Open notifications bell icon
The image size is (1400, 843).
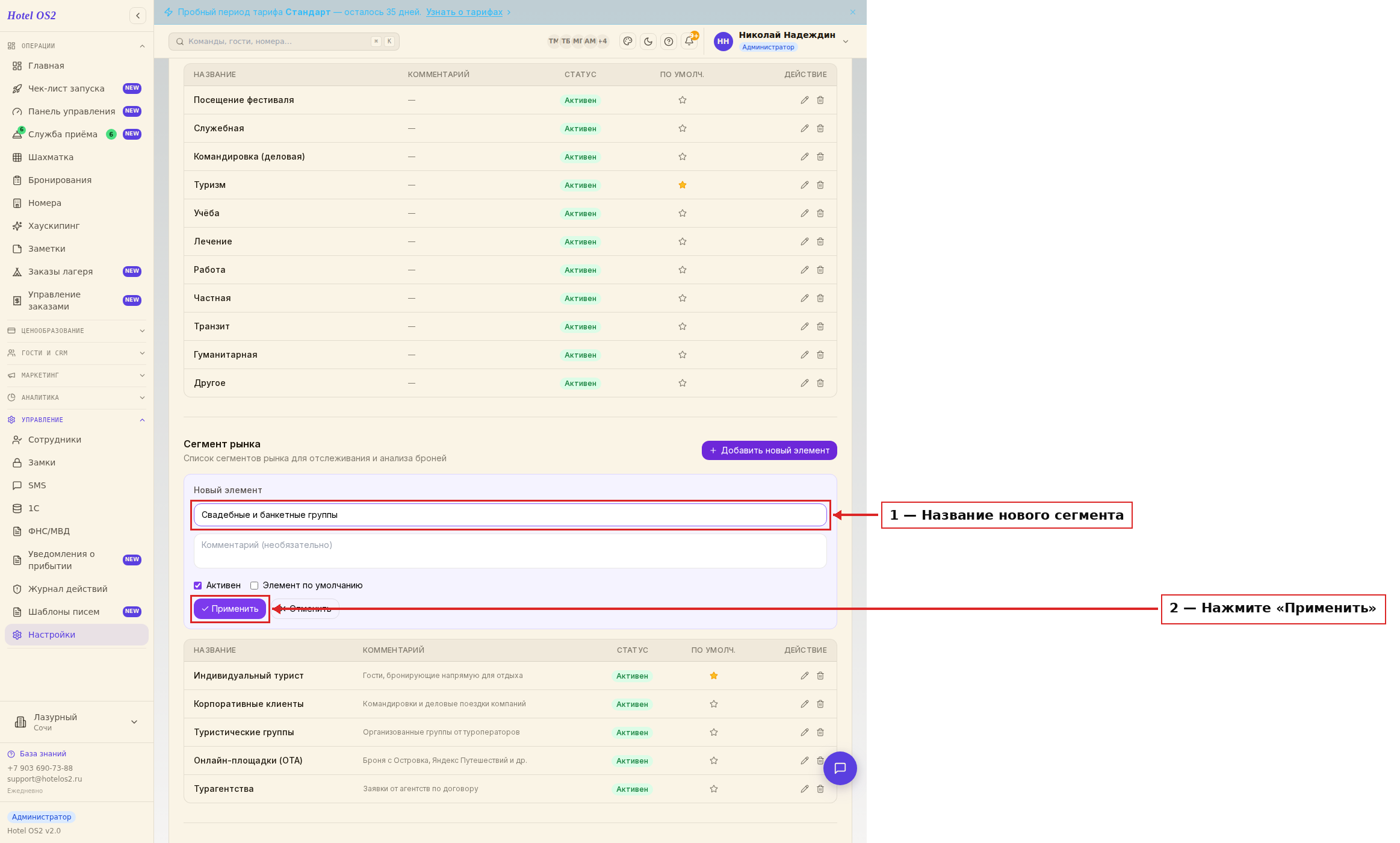click(x=689, y=42)
